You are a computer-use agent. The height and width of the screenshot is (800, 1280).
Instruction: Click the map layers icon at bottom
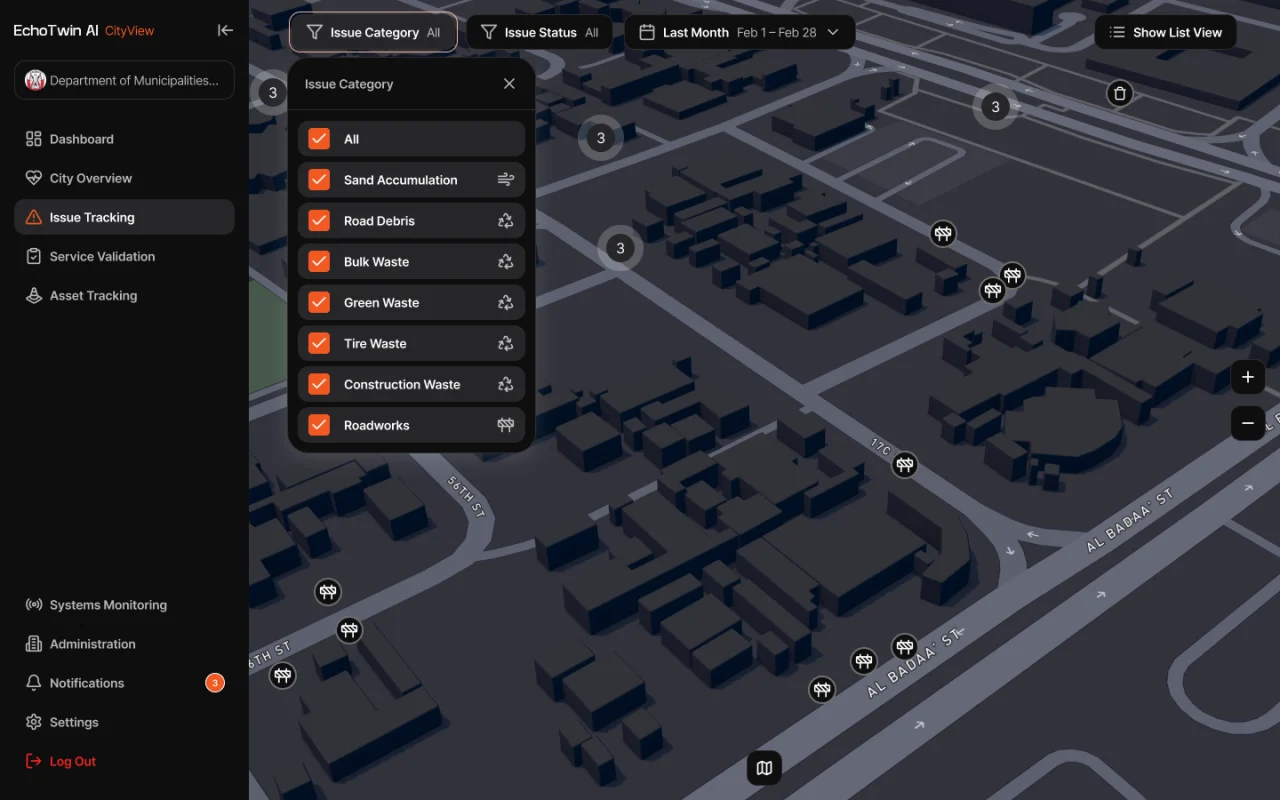point(764,768)
